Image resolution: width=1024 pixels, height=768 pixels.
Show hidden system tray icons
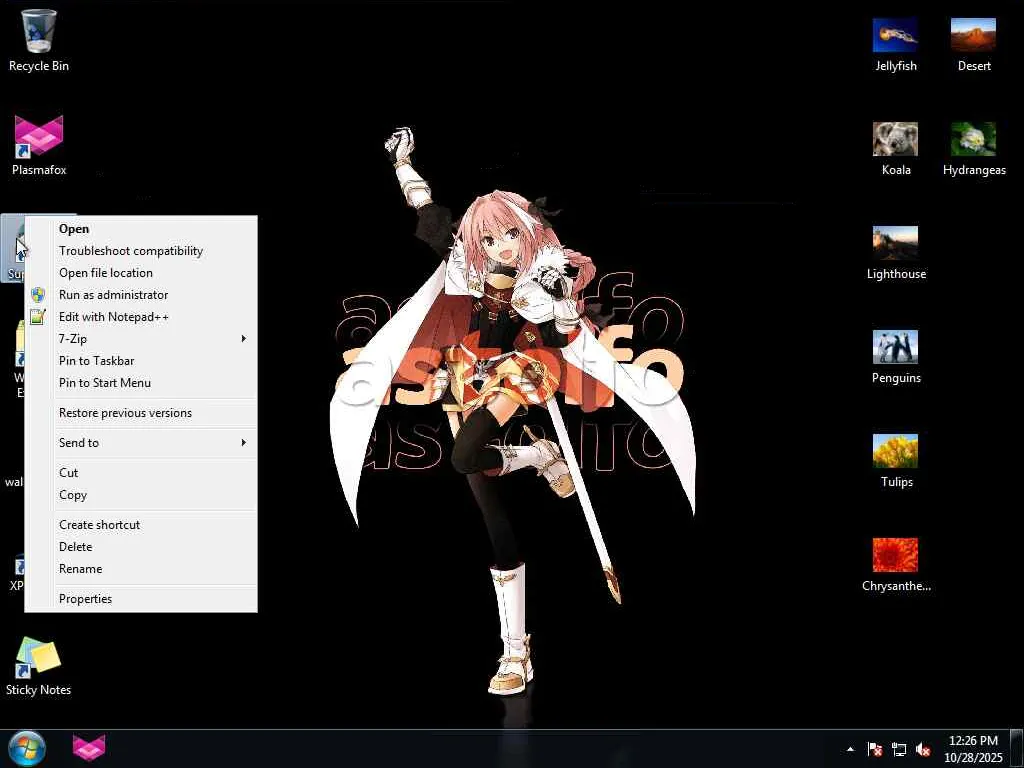[x=850, y=749]
